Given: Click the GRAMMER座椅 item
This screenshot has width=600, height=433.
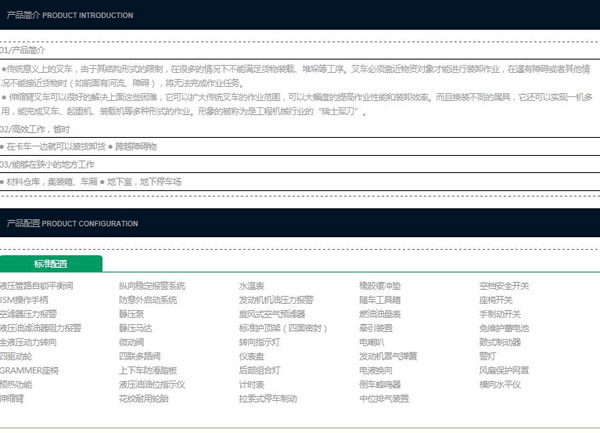Looking at the screenshot, I should pos(29,370).
